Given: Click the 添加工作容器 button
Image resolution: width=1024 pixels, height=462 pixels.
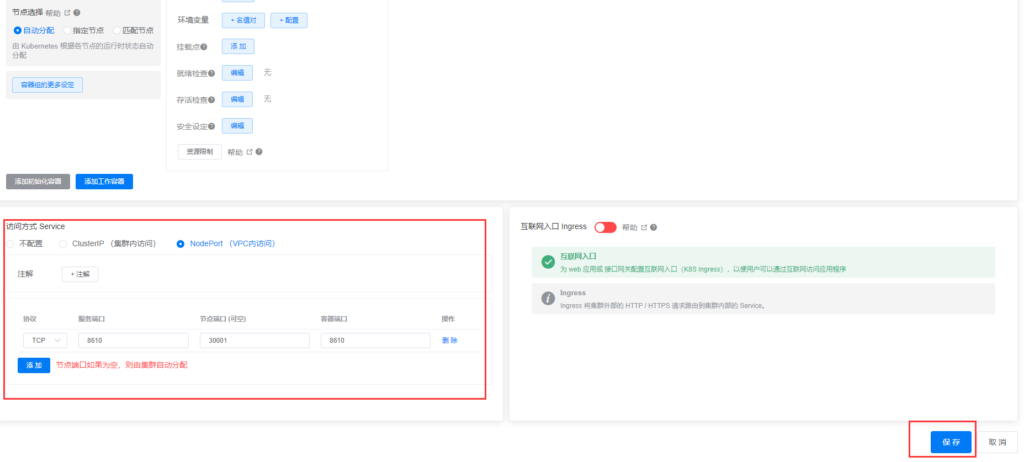Looking at the screenshot, I should (104, 182).
